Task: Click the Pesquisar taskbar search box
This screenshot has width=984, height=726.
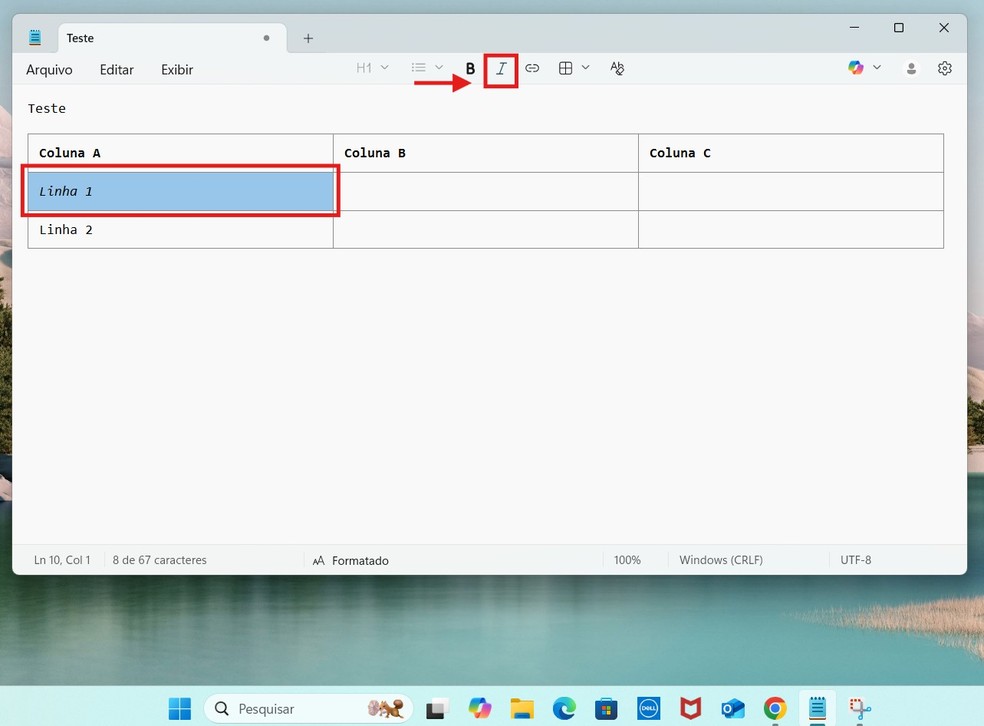Action: pyautogui.click(x=309, y=709)
